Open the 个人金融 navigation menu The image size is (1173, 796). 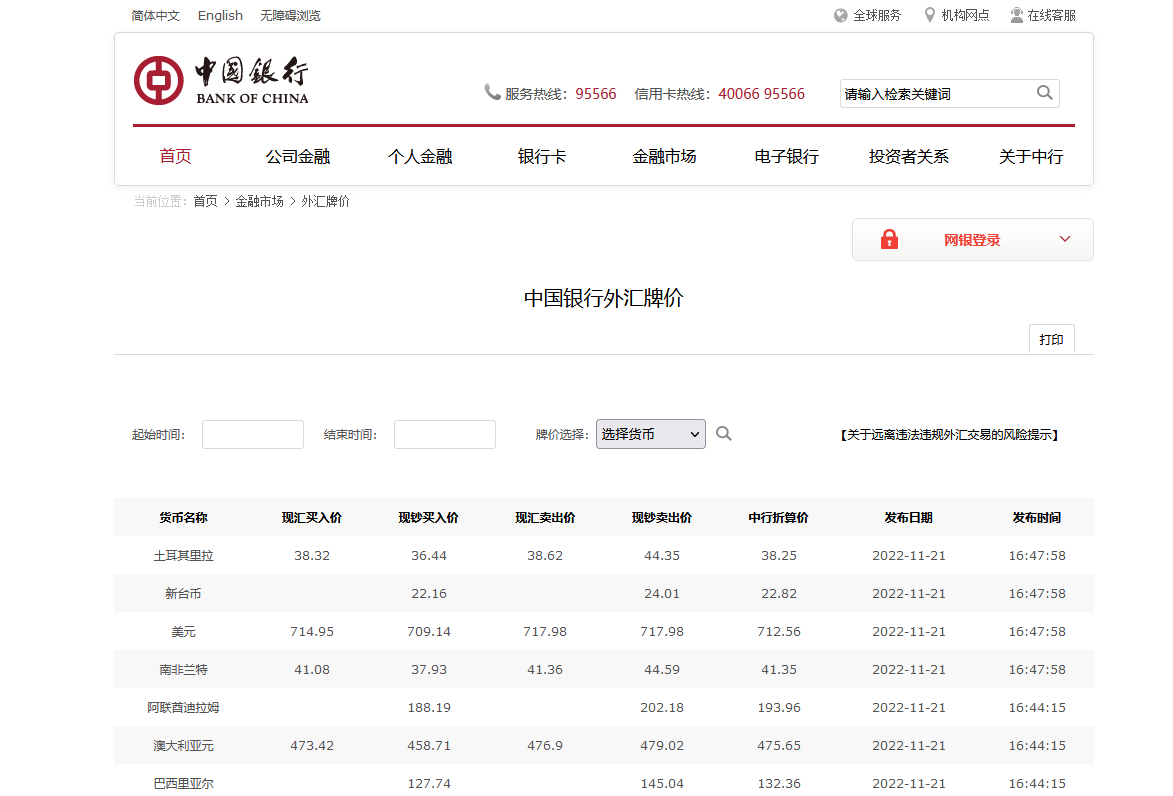[x=420, y=156]
